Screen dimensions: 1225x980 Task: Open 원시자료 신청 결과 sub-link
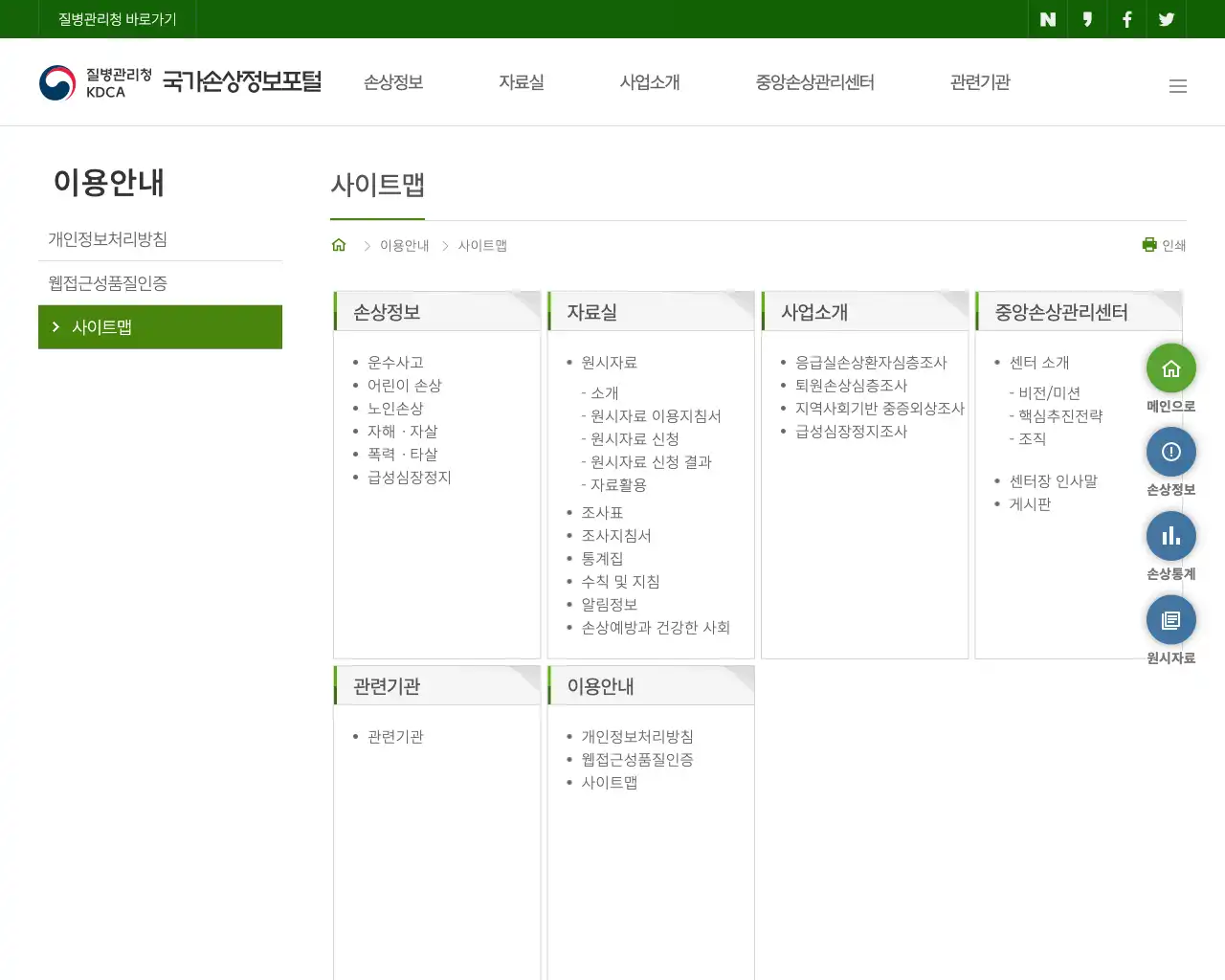(647, 462)
